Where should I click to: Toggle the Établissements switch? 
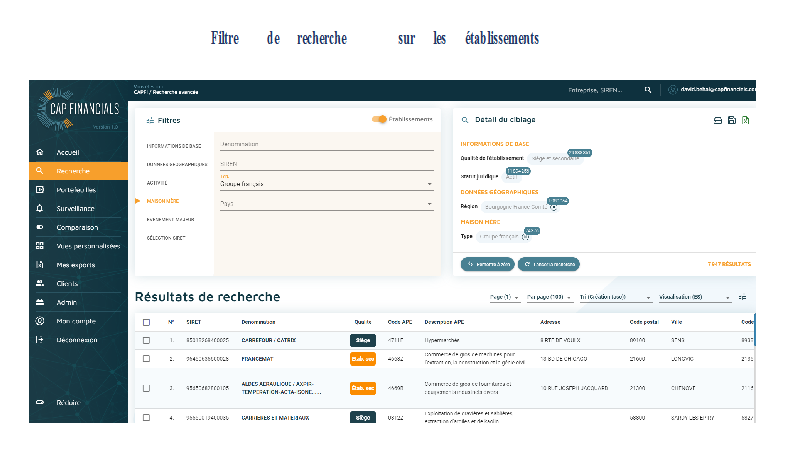pos(380,119)
